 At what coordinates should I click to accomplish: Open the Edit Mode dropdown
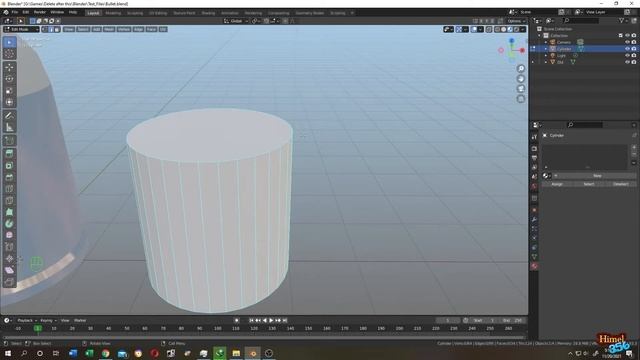tap(21, 29)
